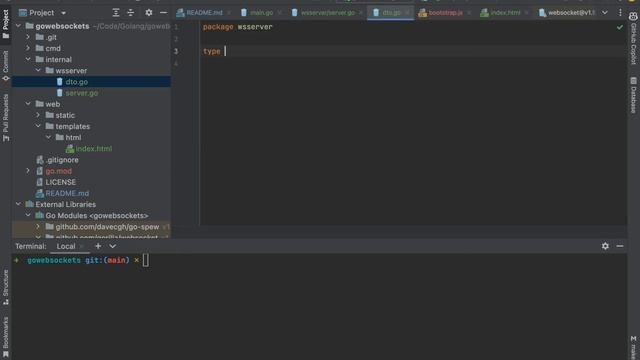This screenshot has width=640, height=360.
Task: Collapse External Libraries node
Action: [x=18, y=204]
